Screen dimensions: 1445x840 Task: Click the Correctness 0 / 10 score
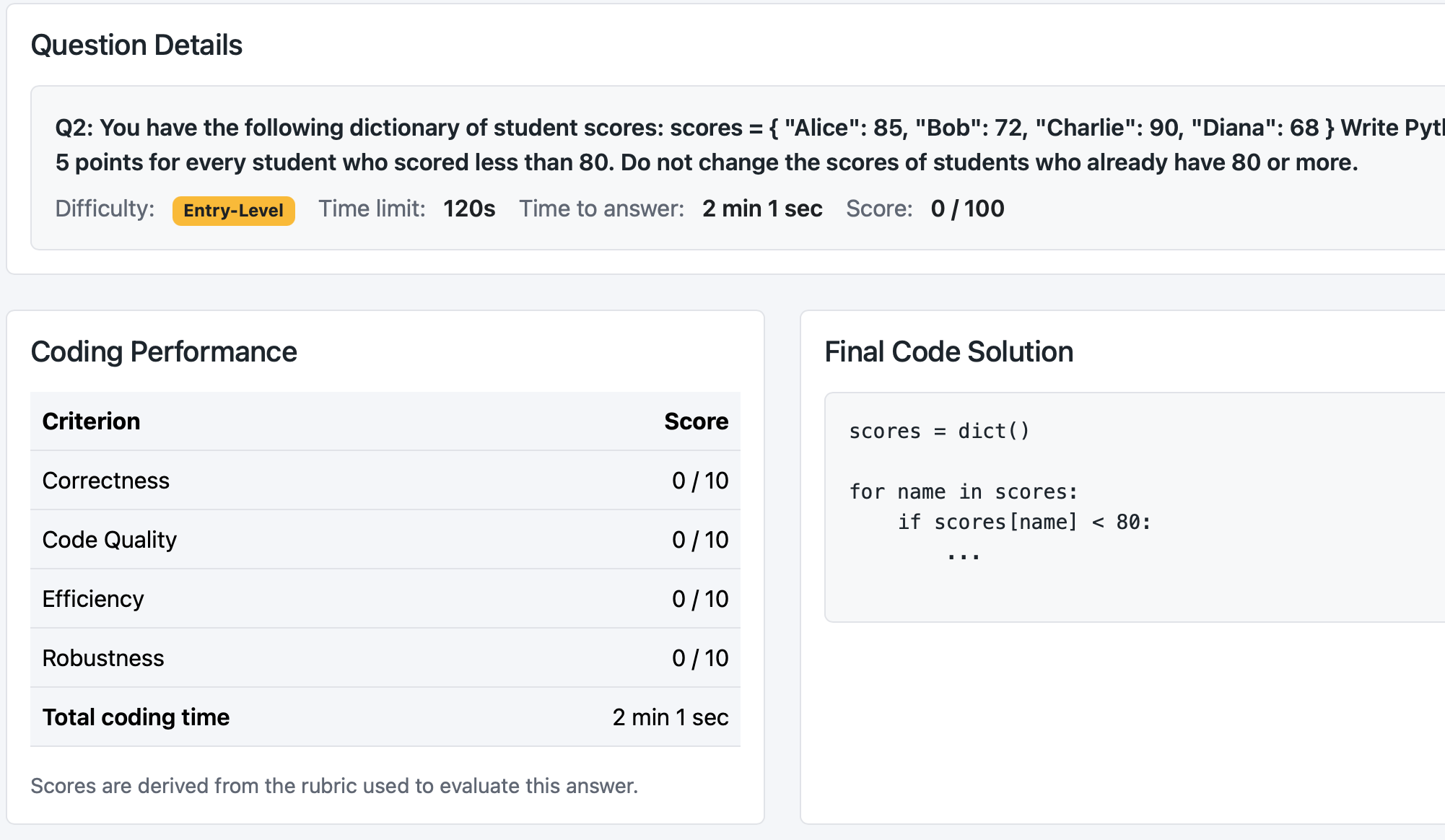[x=699, y=481]
